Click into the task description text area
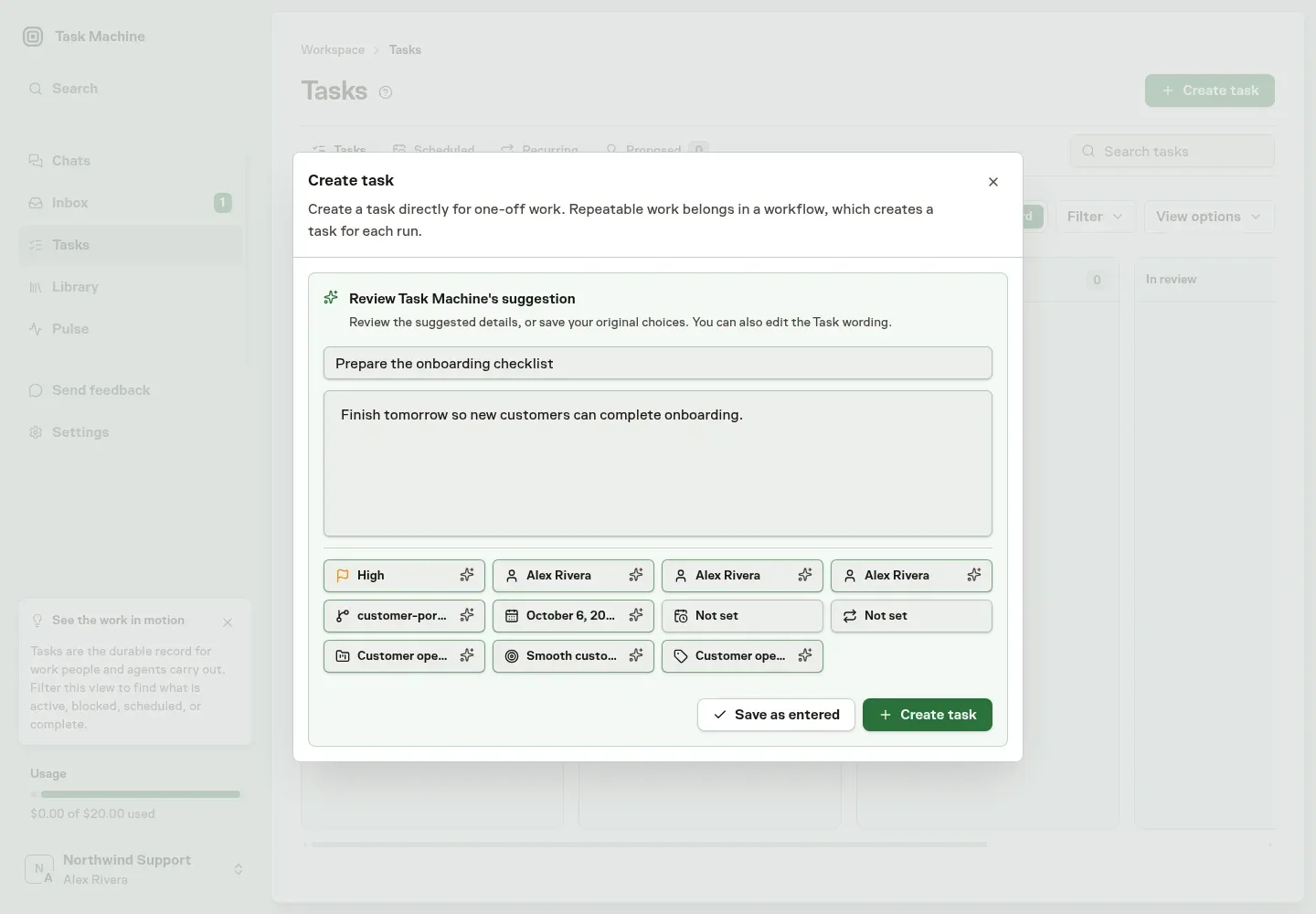 [658, 463]
